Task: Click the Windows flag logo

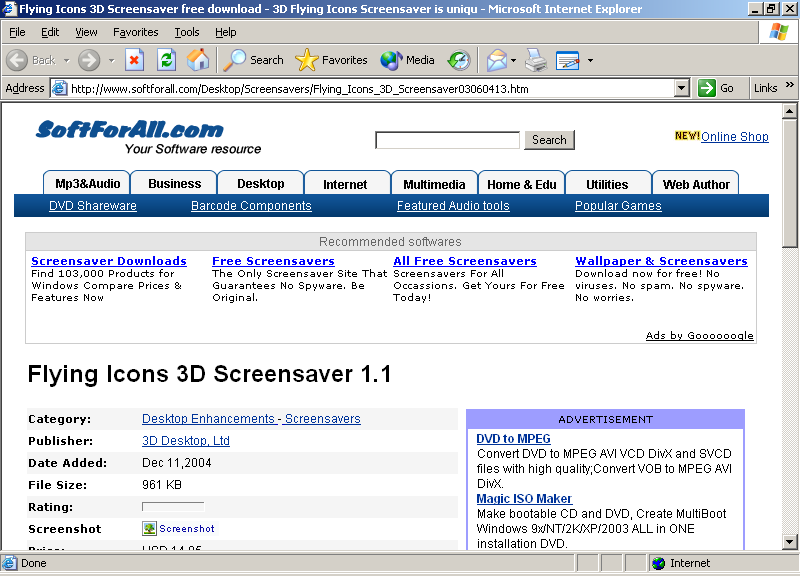Action: tap(779, 32)
